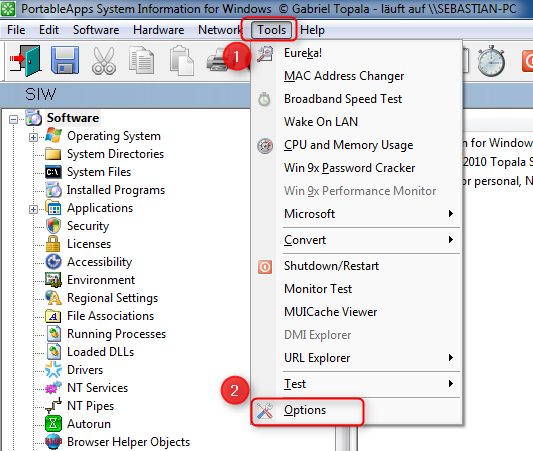This screenshot has height=451, width=533.
Task: Open the Help menu
Action: 312,30
